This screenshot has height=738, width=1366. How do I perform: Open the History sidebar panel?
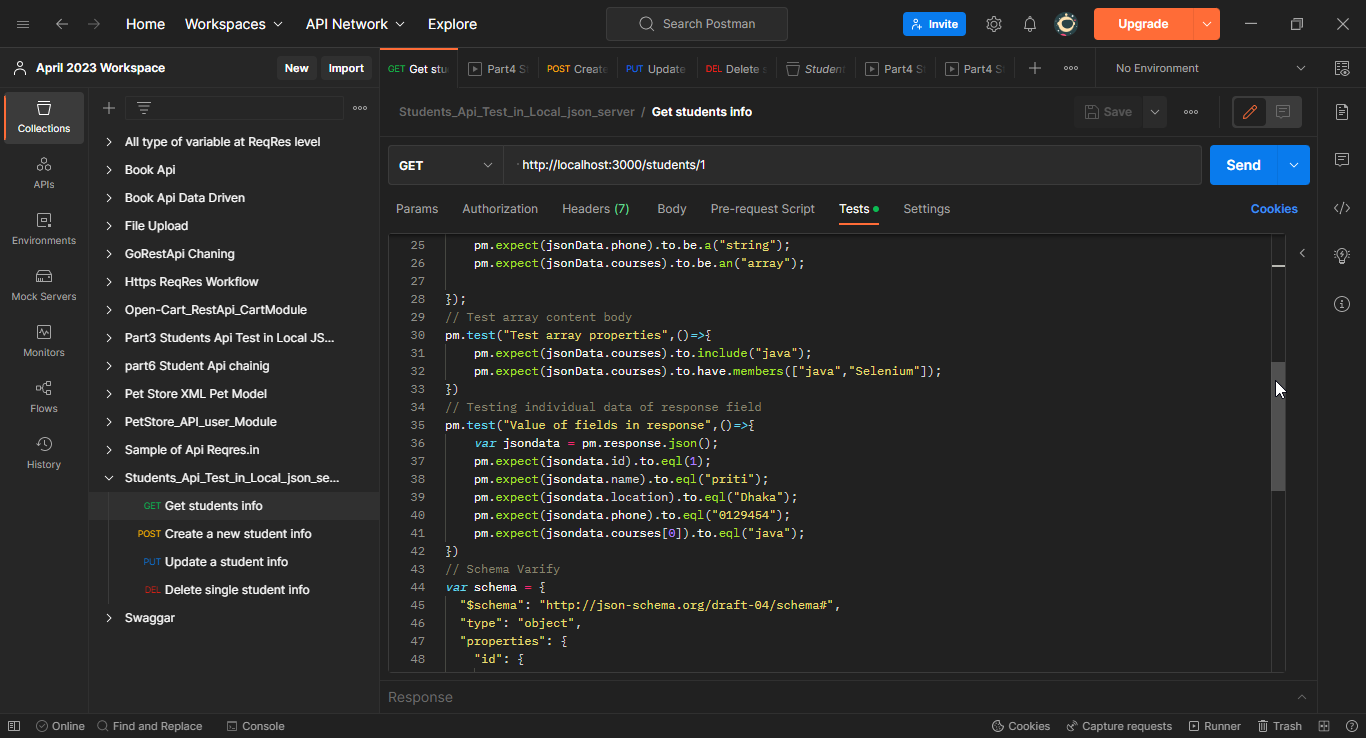44,454
